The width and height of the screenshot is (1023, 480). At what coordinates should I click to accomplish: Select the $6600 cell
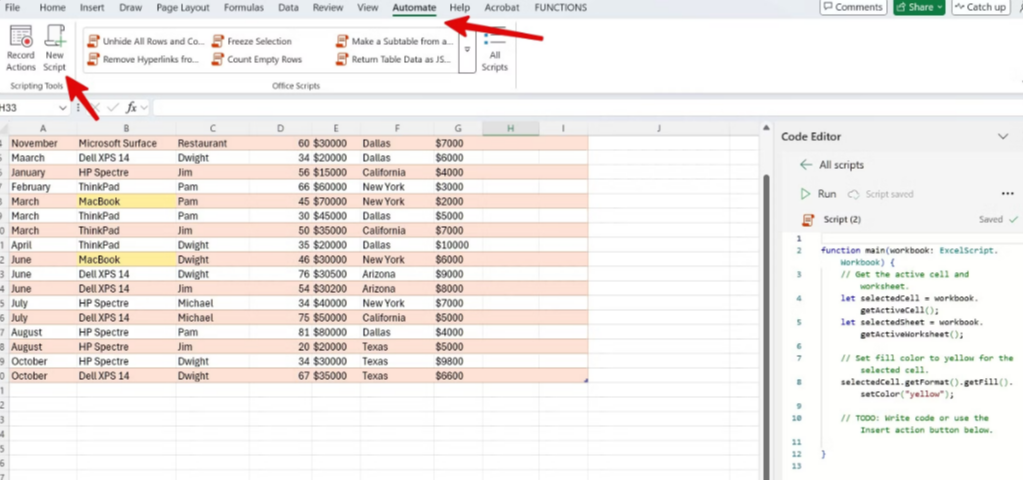pos(458,376)
